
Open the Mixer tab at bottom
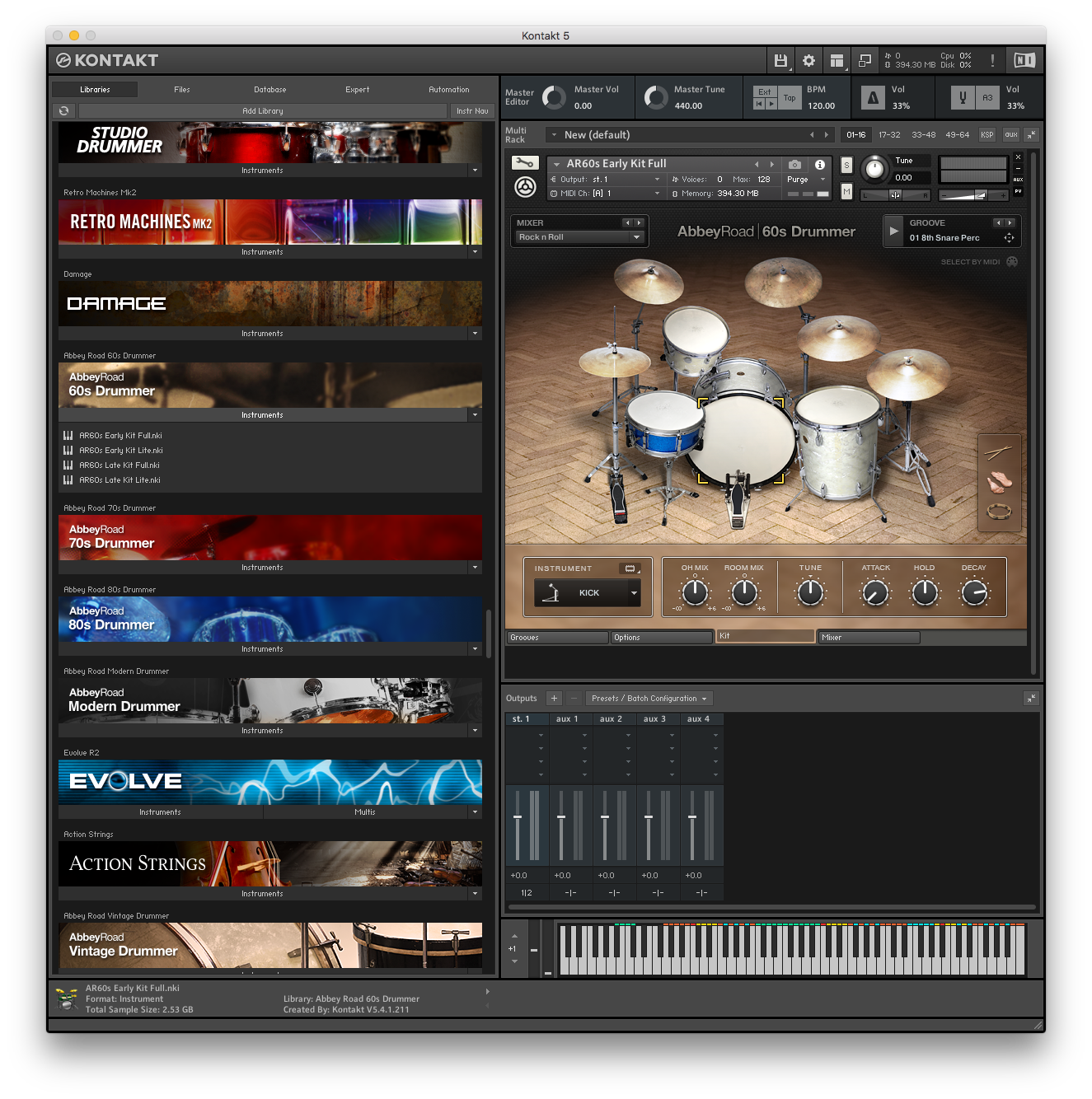tap(869, 638)
